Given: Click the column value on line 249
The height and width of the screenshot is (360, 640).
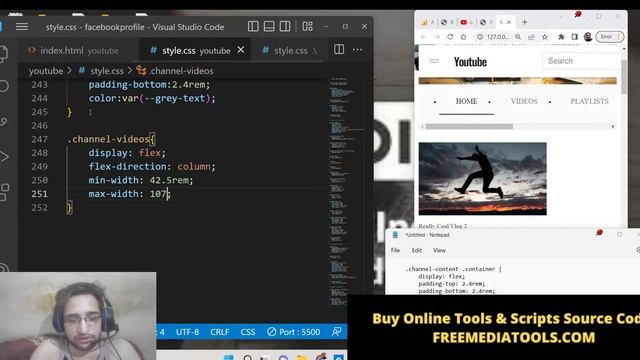Looking at the screenshot, I should tap(194, 167).
